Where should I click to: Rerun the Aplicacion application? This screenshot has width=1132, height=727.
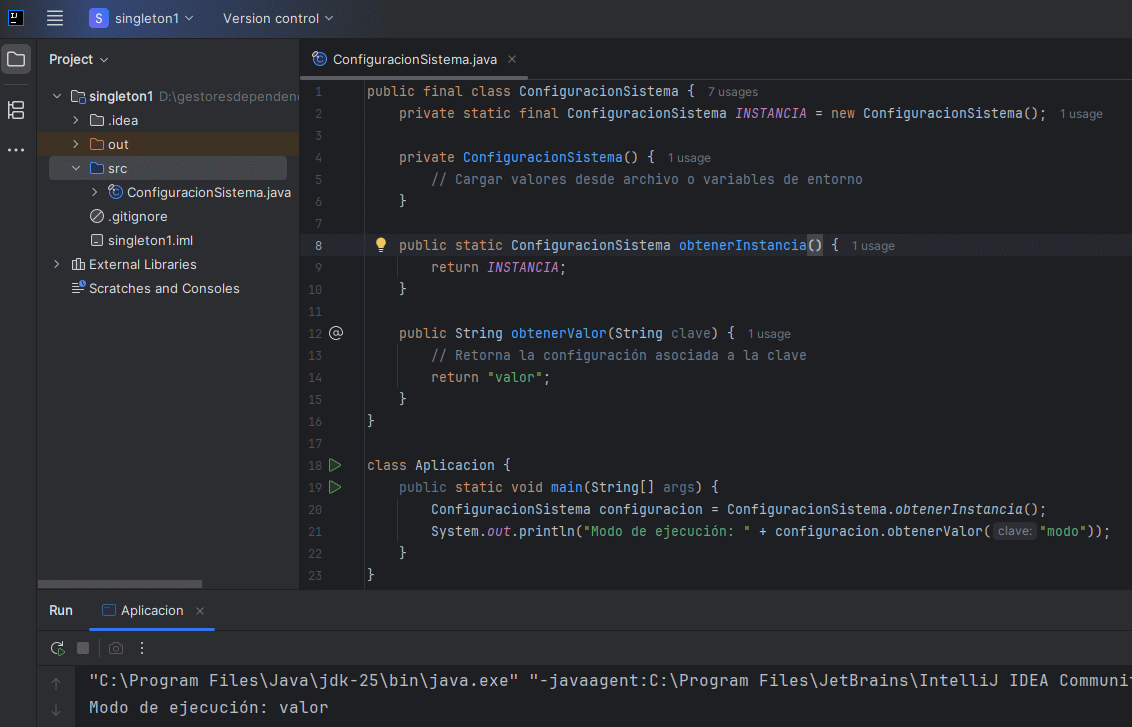click(57, 648)
